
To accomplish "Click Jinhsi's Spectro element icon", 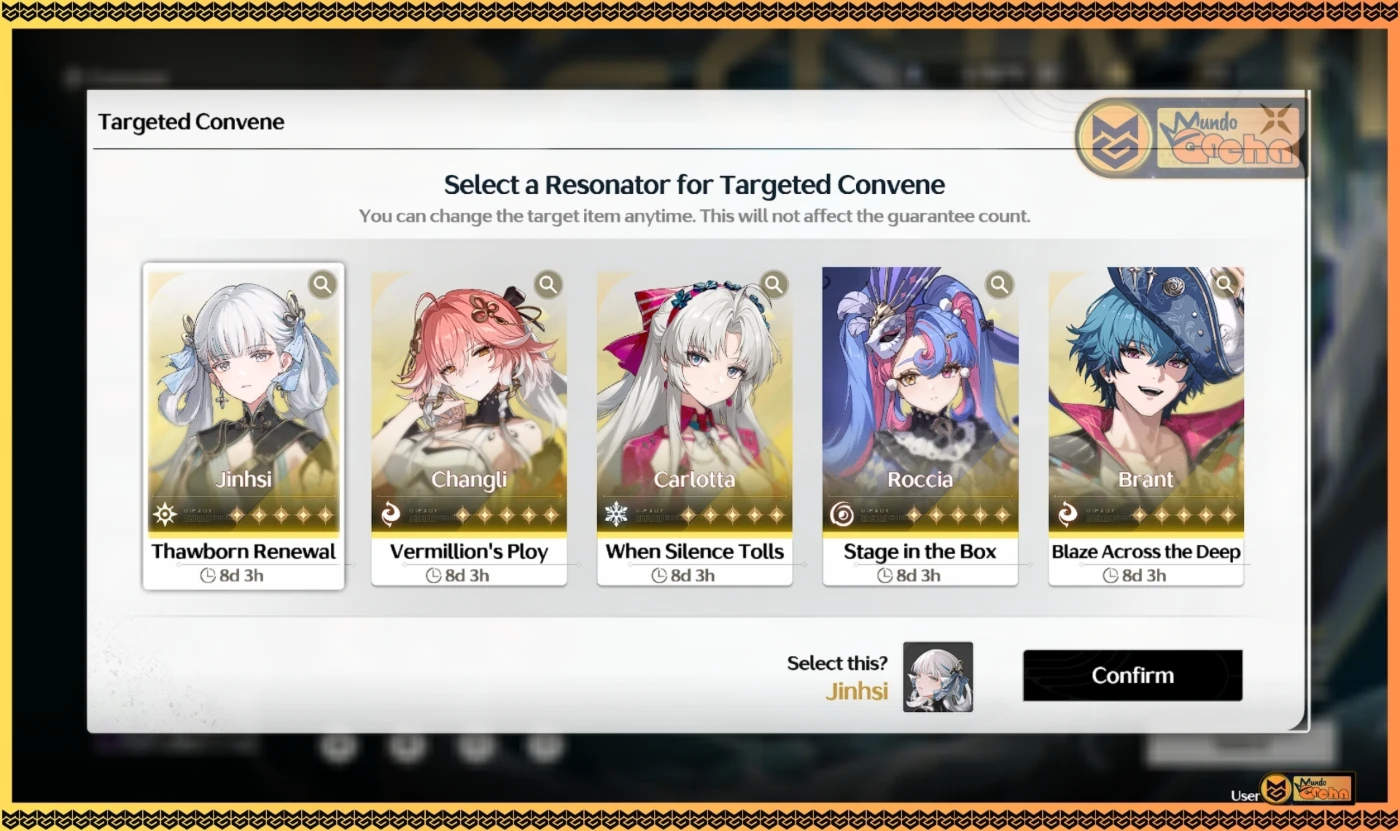I will tap(165, 515).
